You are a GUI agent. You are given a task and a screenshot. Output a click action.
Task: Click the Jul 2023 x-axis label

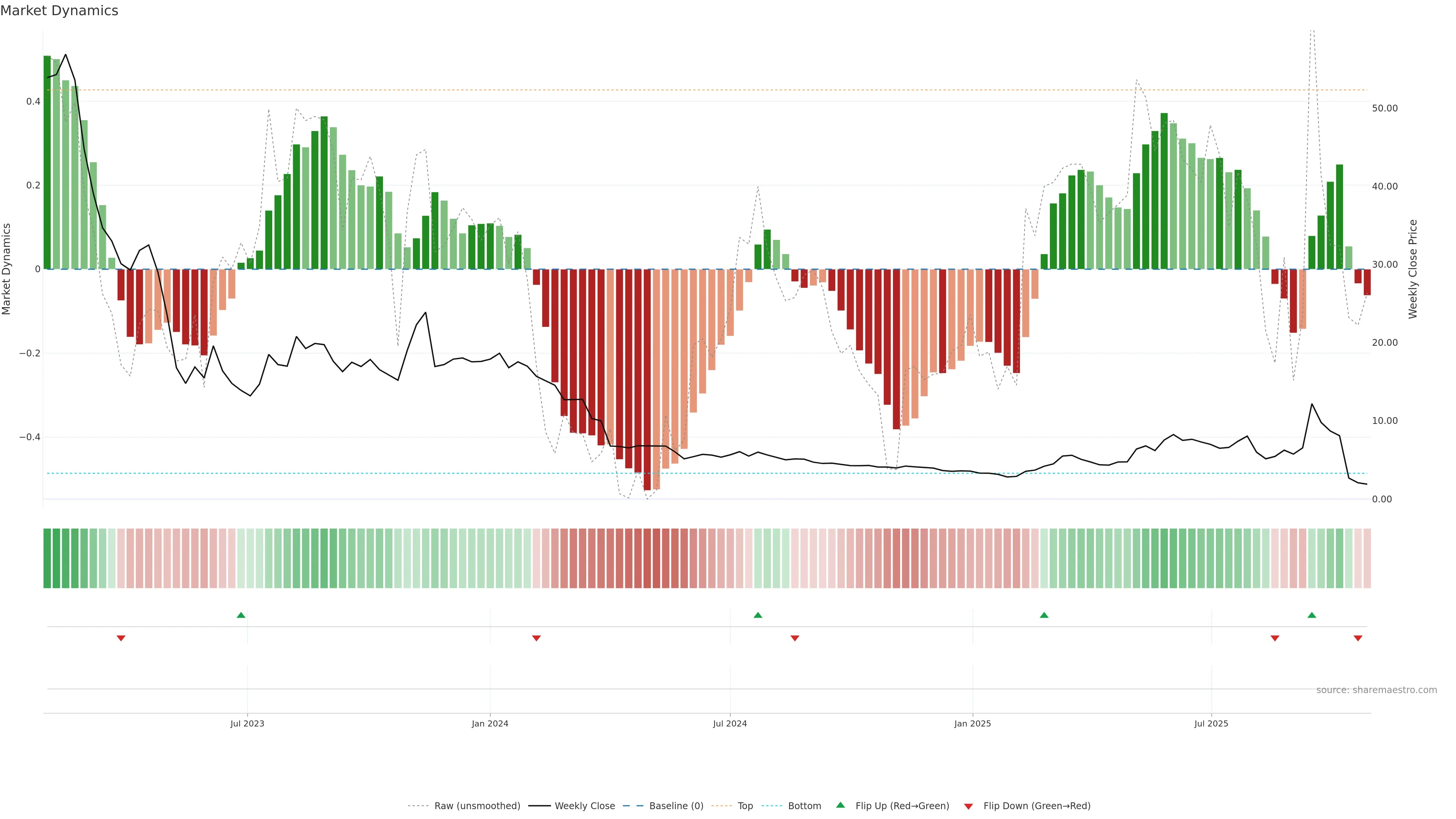[247, 723]
